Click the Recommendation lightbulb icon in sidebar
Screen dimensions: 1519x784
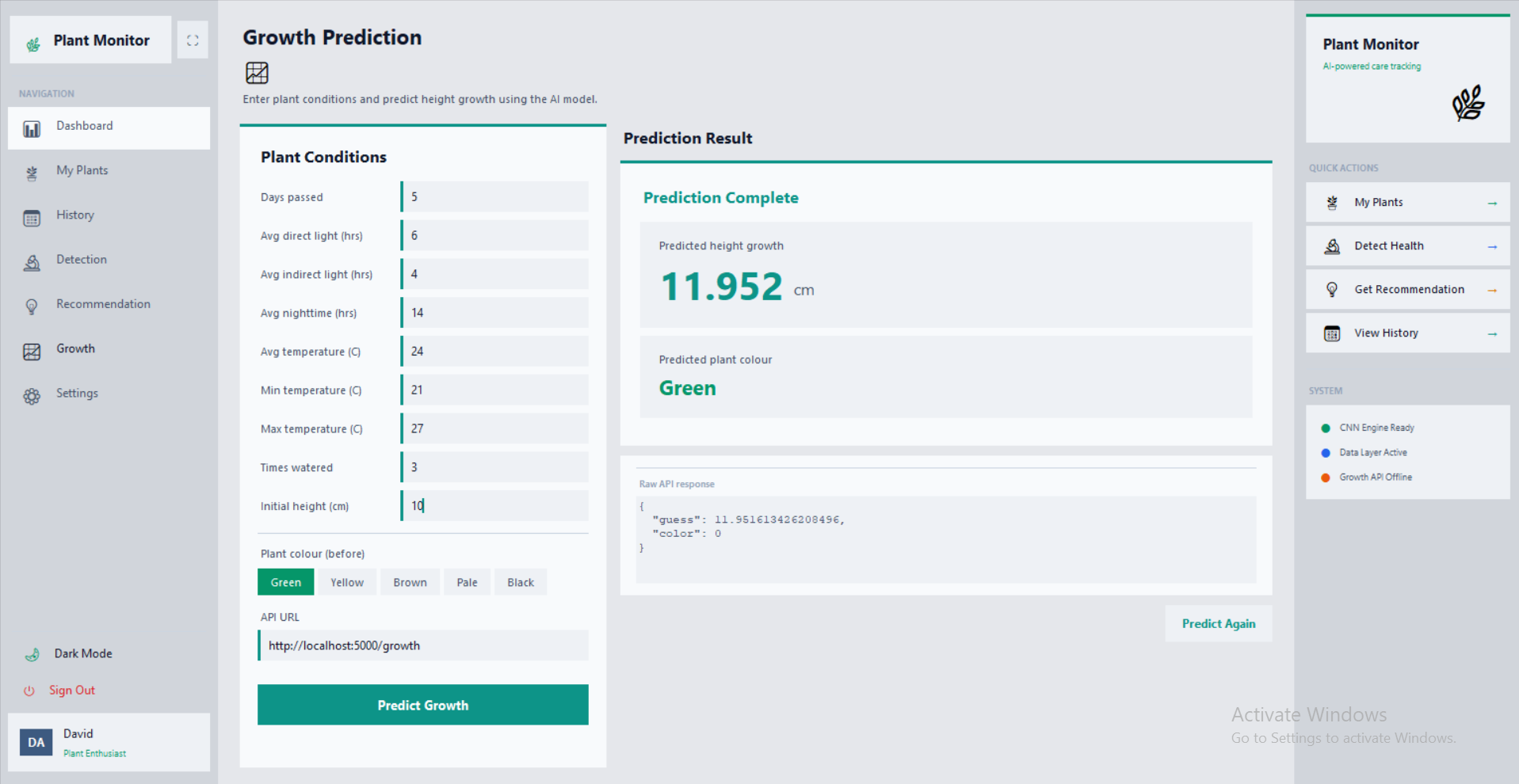click(32, 307)
